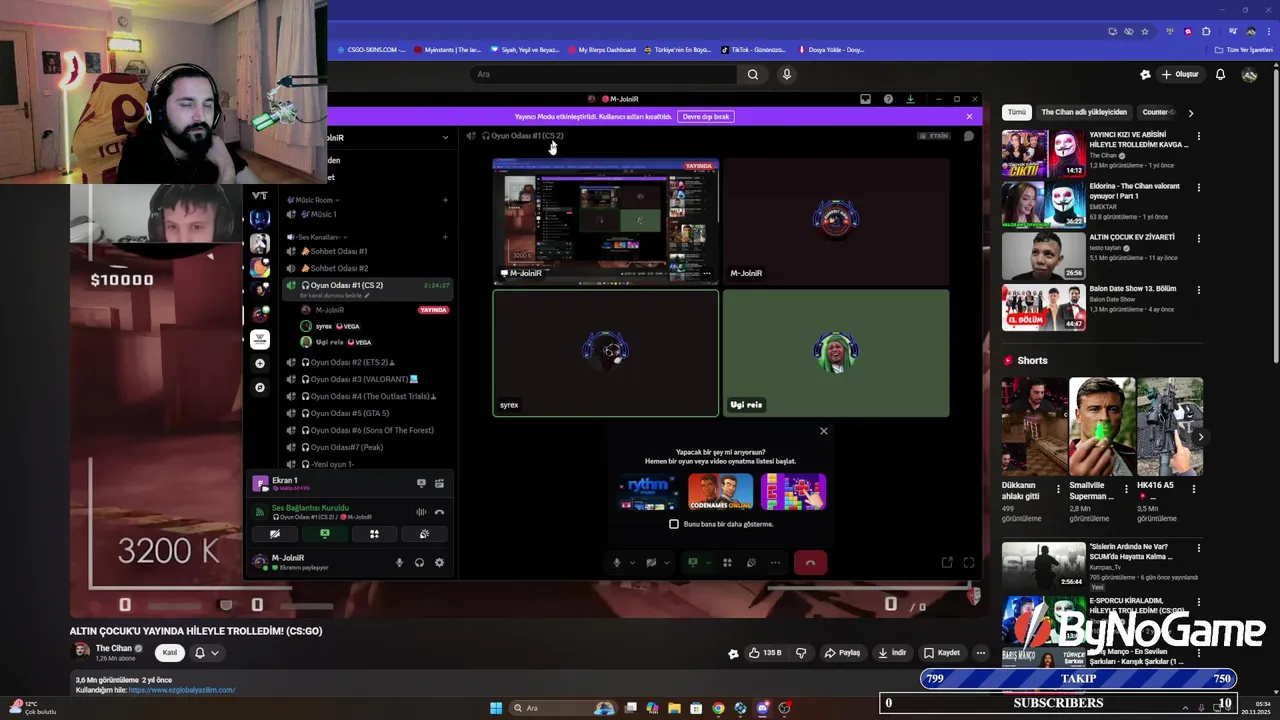Open ezglobalyazilim.com link in description
1280x720 pixels.
point(182,690)
